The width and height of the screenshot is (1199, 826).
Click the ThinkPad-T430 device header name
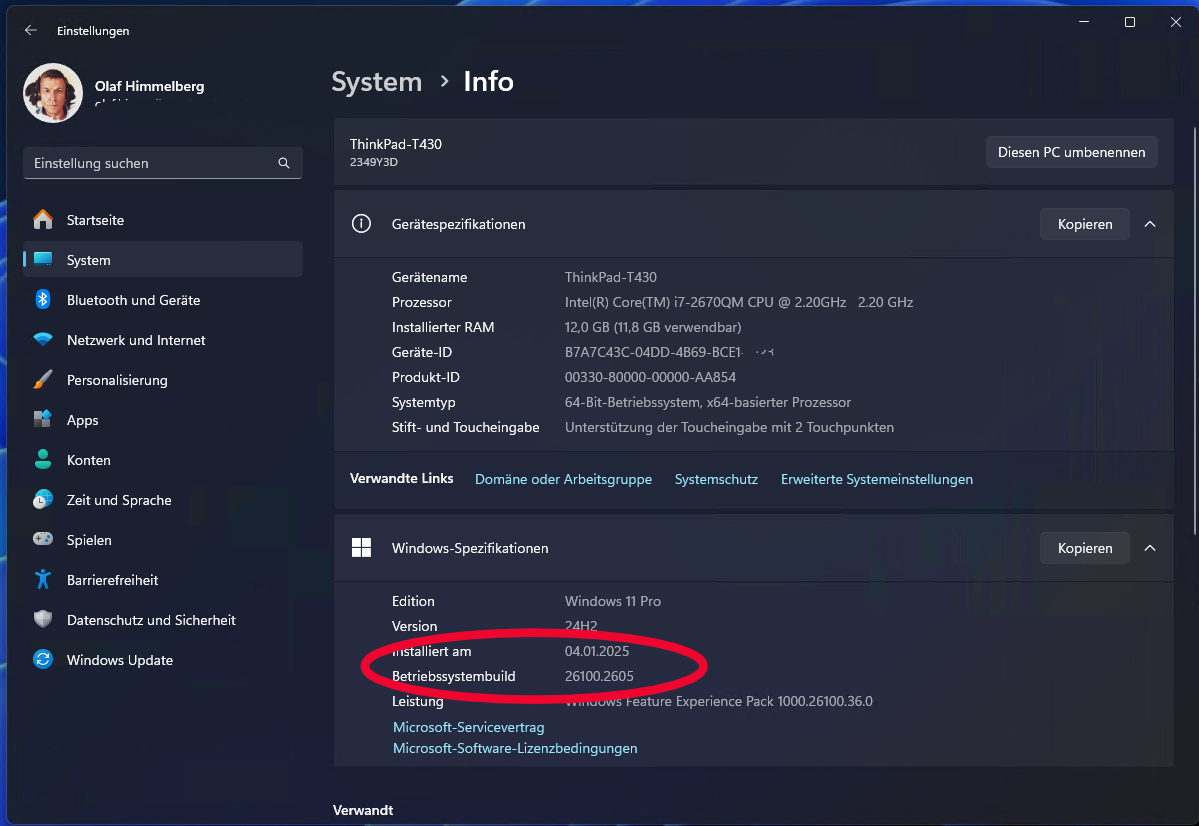pyautogui.click(x=396, y=144)
